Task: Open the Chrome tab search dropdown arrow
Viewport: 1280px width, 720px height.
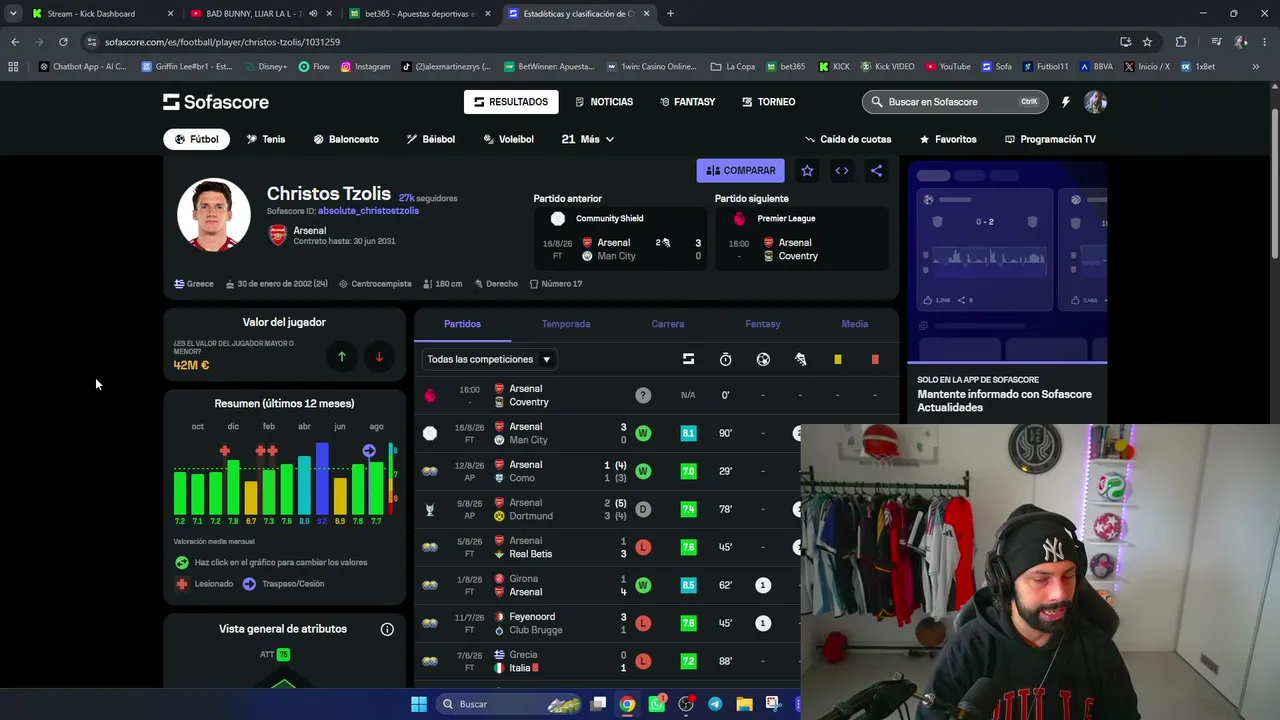Action: click(13, 14)
